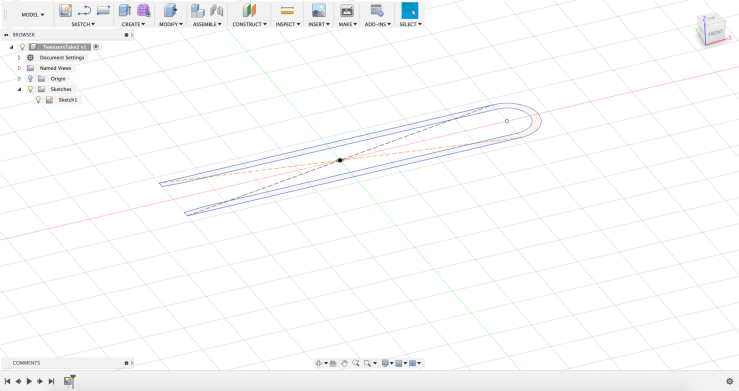Click the Press Pull modify icon
Image resolution: width=739 pixels, height=391 pixels.
click(170, 10)
